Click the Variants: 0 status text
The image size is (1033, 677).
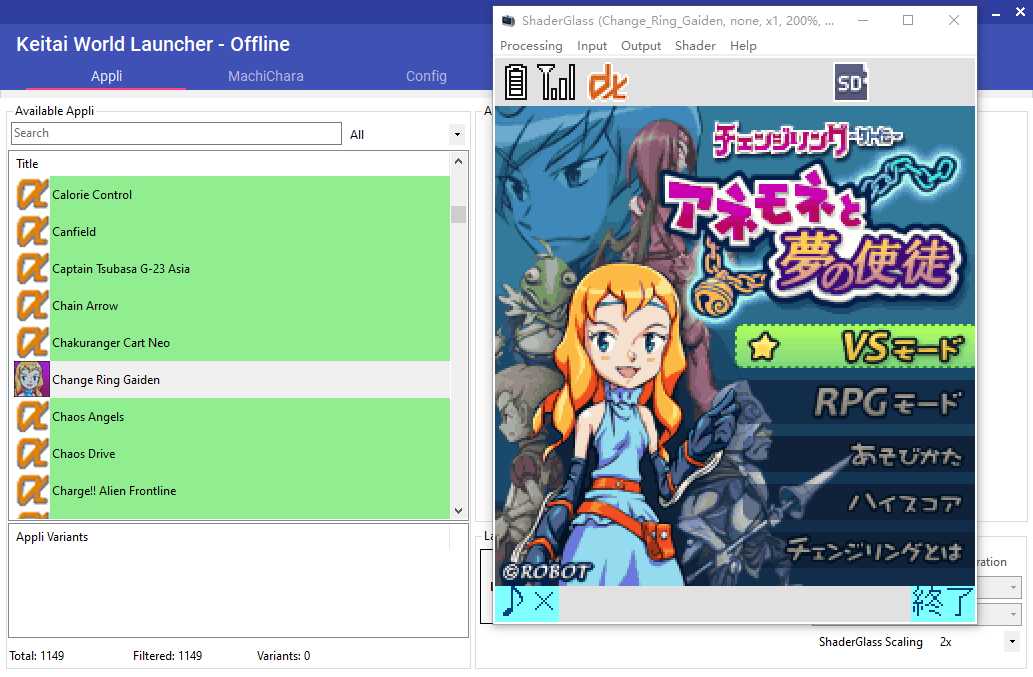(x=283, y=656)
